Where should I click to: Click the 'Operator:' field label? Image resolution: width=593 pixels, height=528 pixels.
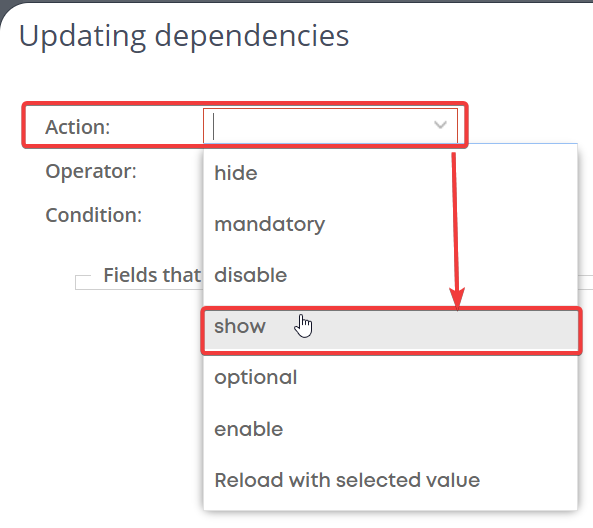91,171
